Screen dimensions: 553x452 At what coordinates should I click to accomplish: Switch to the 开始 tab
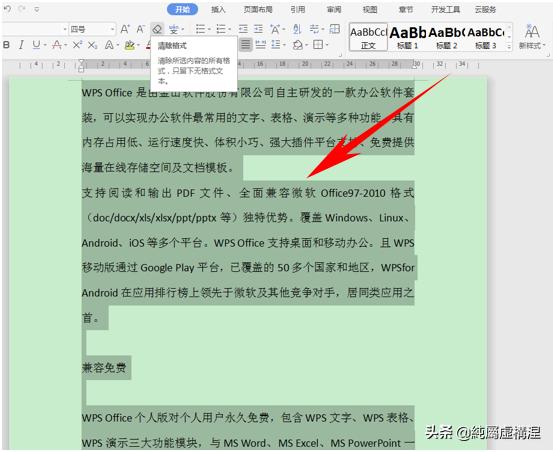point(182,10)
